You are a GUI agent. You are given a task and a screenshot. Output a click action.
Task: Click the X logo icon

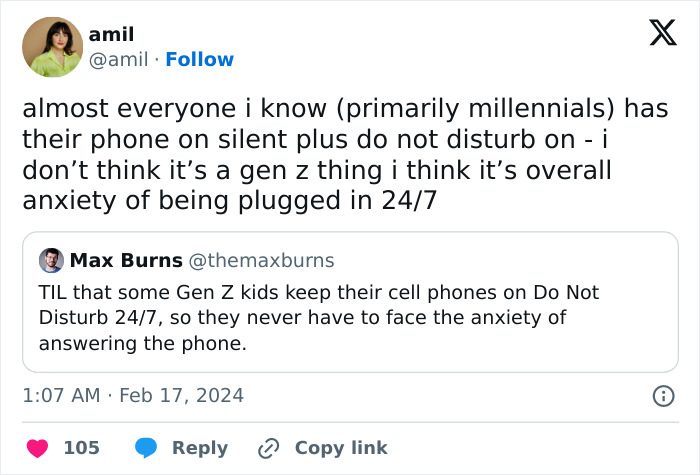[x=656, y=34]
